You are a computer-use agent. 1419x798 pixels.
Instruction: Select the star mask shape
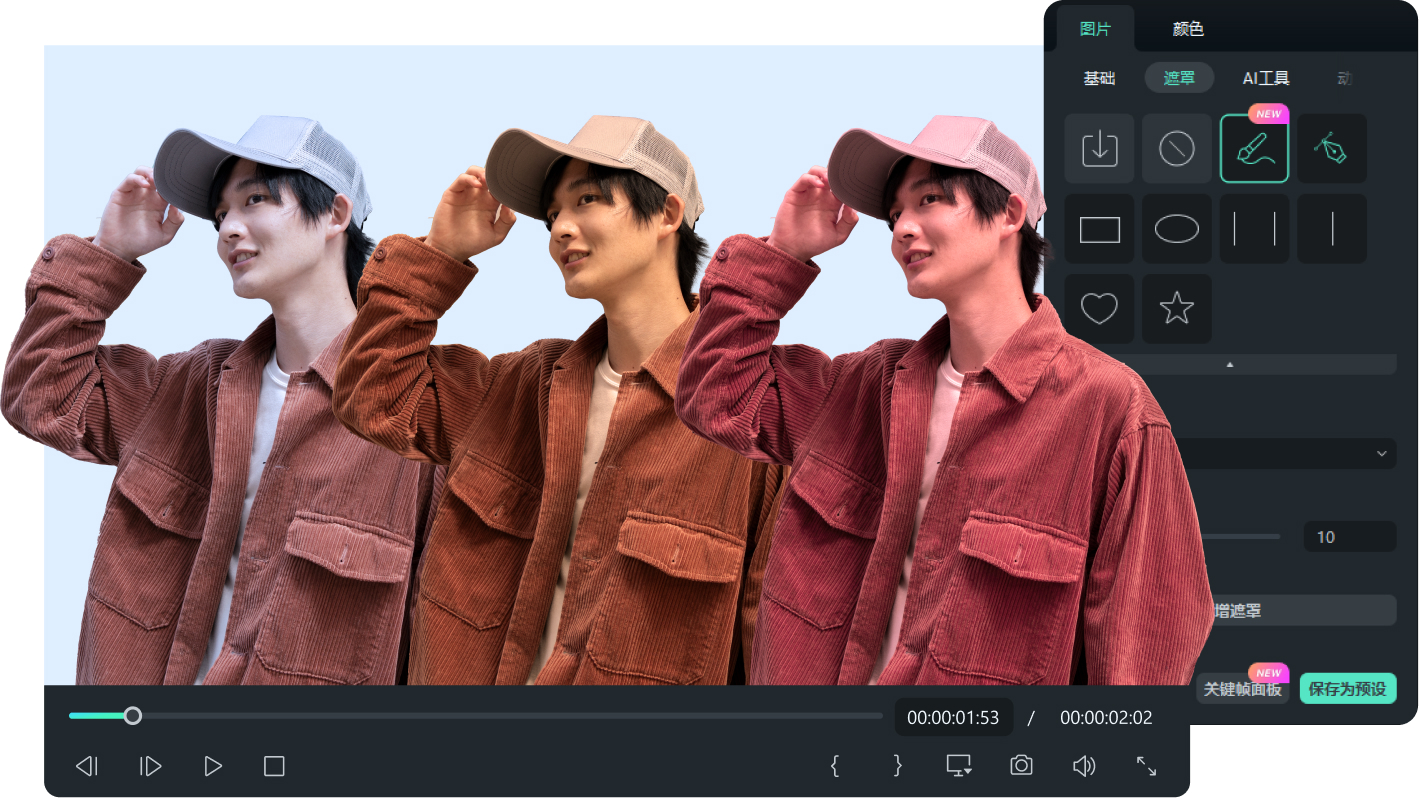pos(1176,309)
